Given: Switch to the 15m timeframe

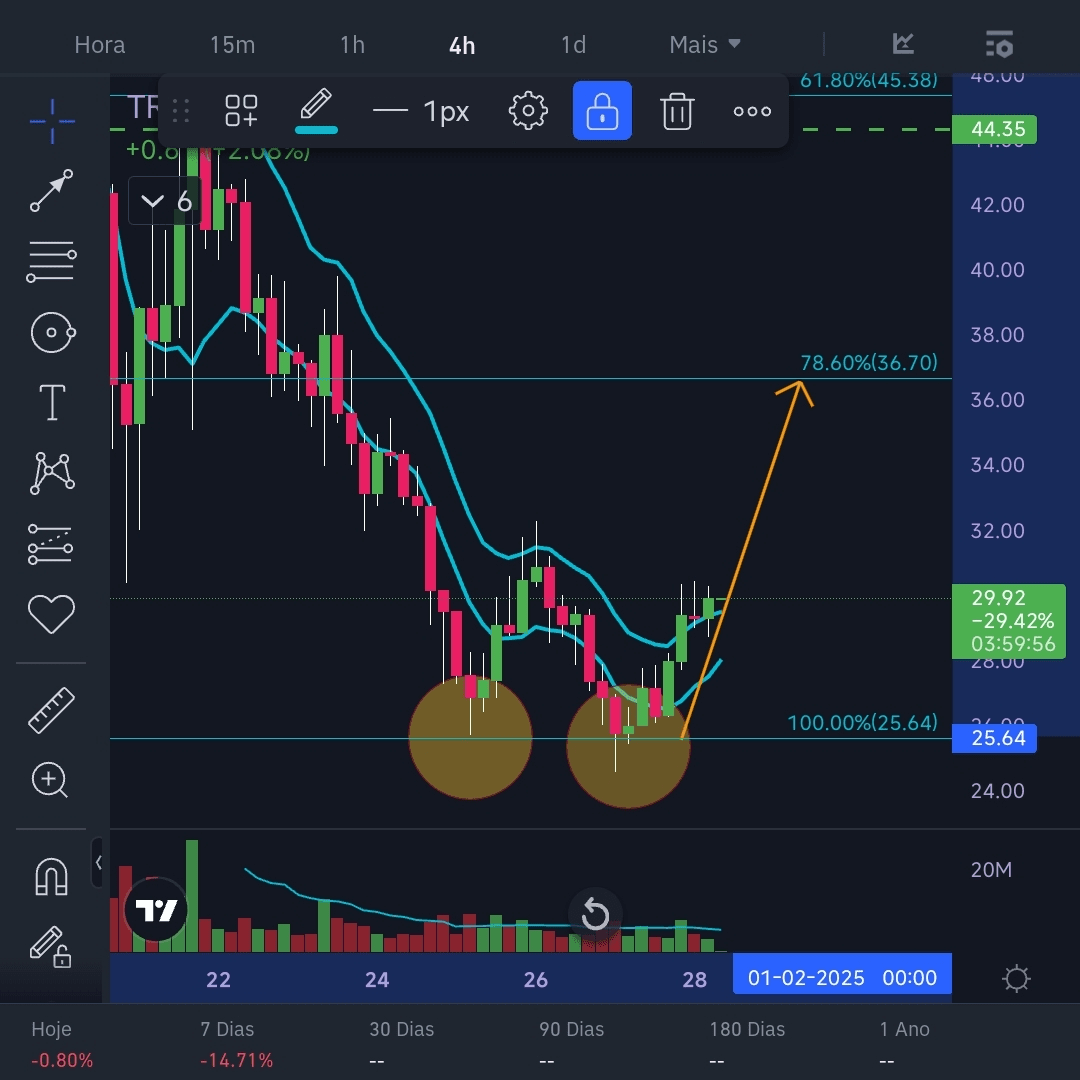Looking at the screenshot, I should point(233,45).
